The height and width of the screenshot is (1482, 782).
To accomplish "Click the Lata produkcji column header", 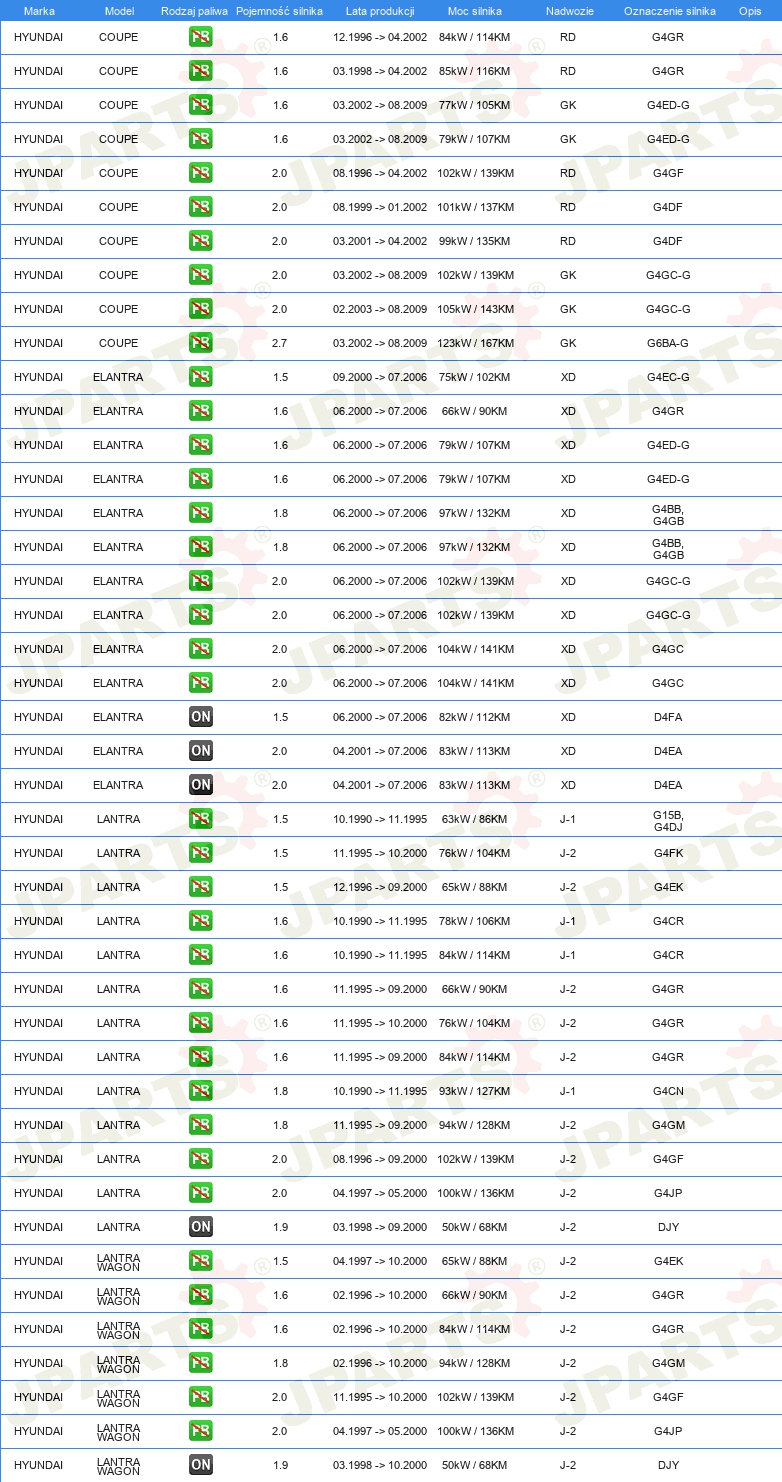I will click(x=380, y=11).
